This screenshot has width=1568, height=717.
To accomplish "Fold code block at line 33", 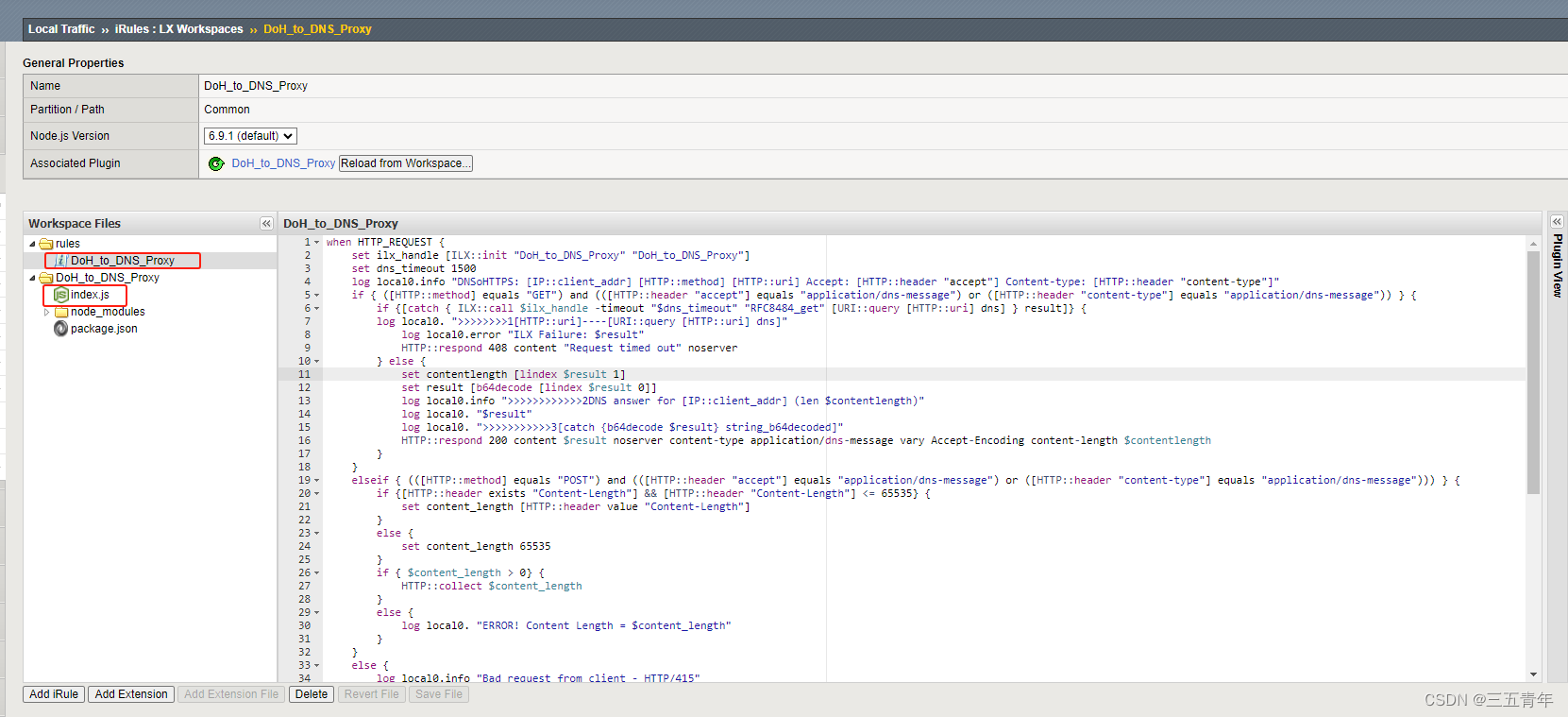I will (317, 666).
